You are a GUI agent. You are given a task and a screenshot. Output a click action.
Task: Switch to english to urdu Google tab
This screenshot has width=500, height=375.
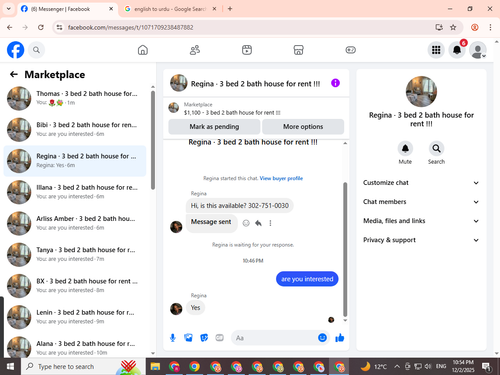point(170,9)
